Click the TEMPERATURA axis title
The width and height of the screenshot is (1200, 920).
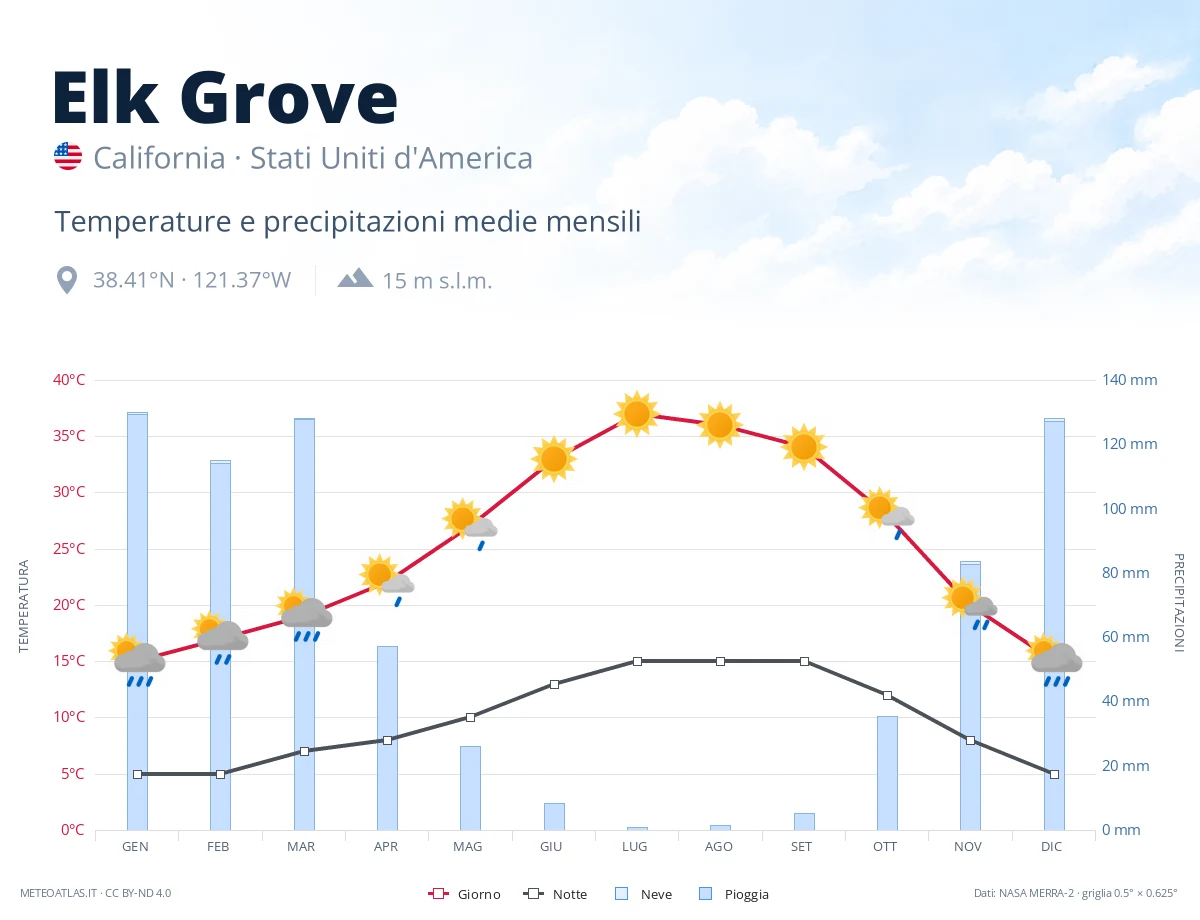pyautogui.click(x=24, y=606)
